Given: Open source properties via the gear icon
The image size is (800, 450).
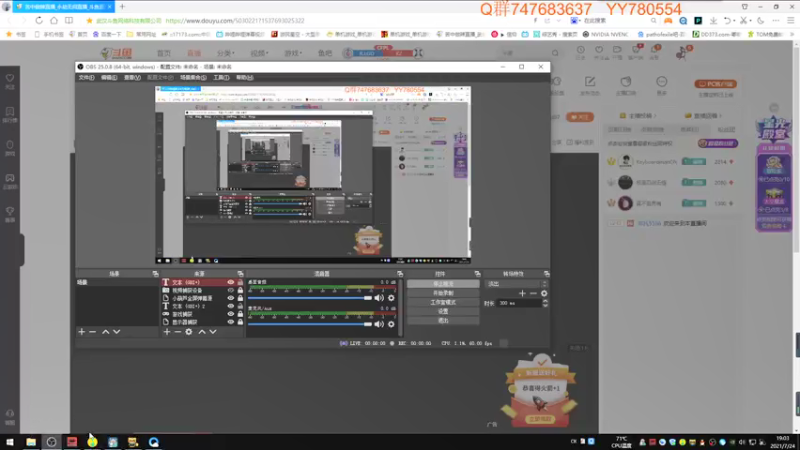Looking at the screenshot, I should click(x=189, y=332).
